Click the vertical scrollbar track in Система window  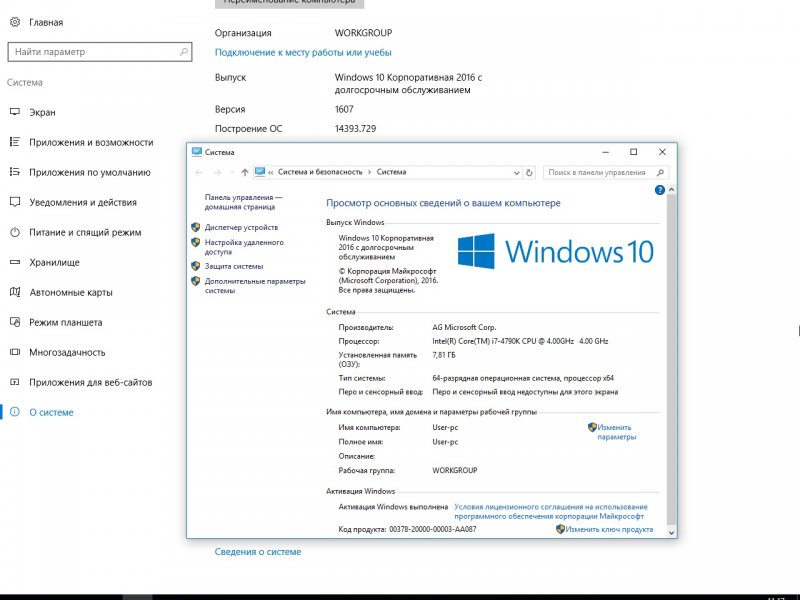[x=671, y=361]
